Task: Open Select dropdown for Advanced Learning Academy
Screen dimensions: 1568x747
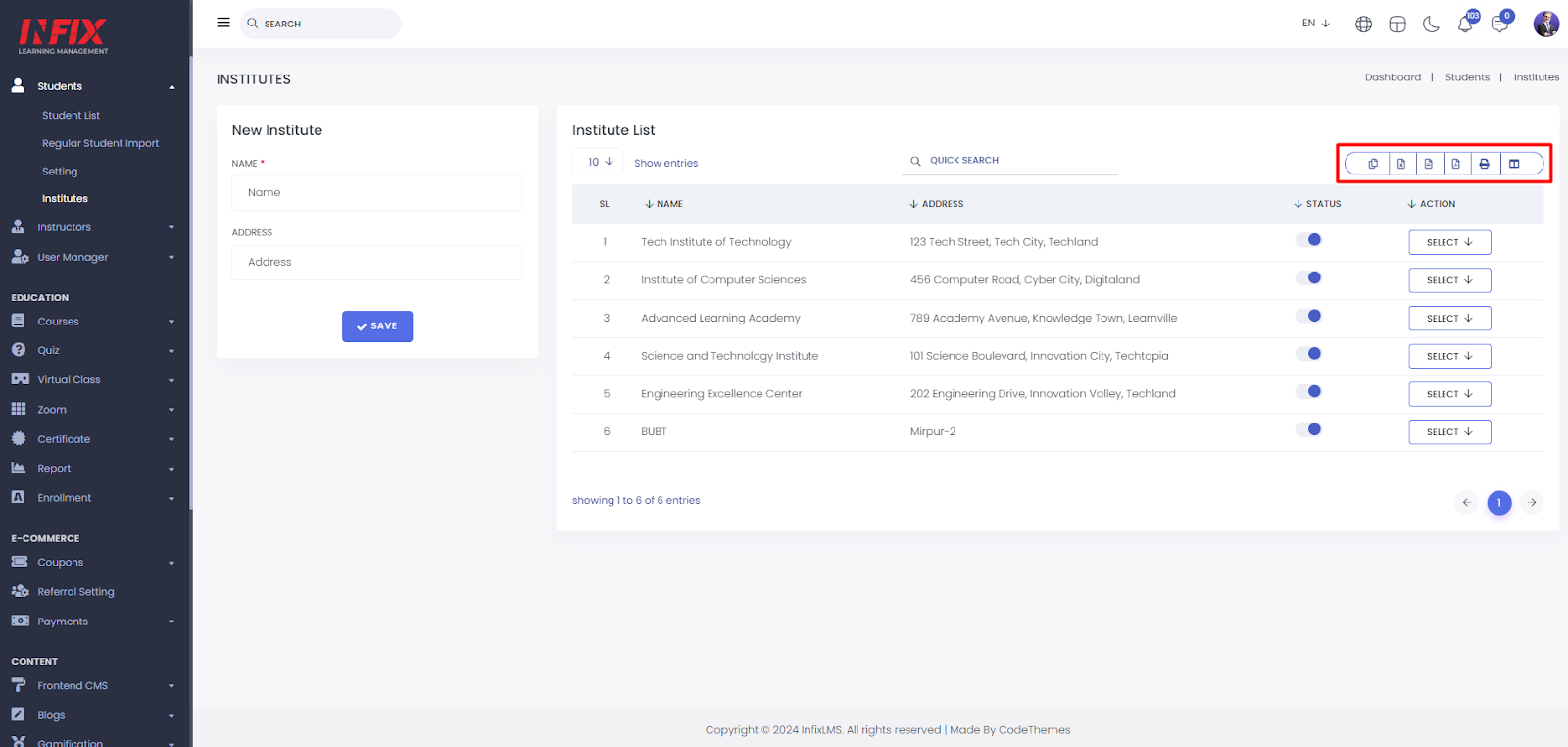Action: [1449, 319]
